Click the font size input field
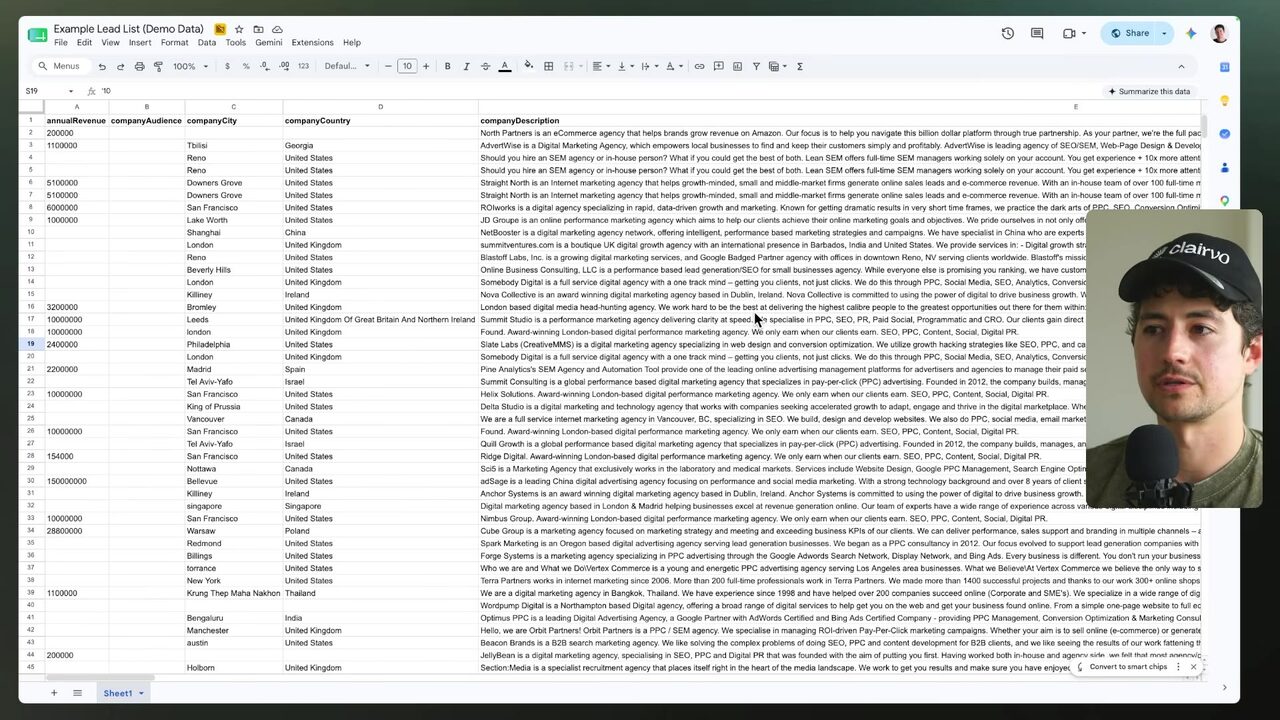The width and height of the screenshot is (1280, 720). point(407,66)
